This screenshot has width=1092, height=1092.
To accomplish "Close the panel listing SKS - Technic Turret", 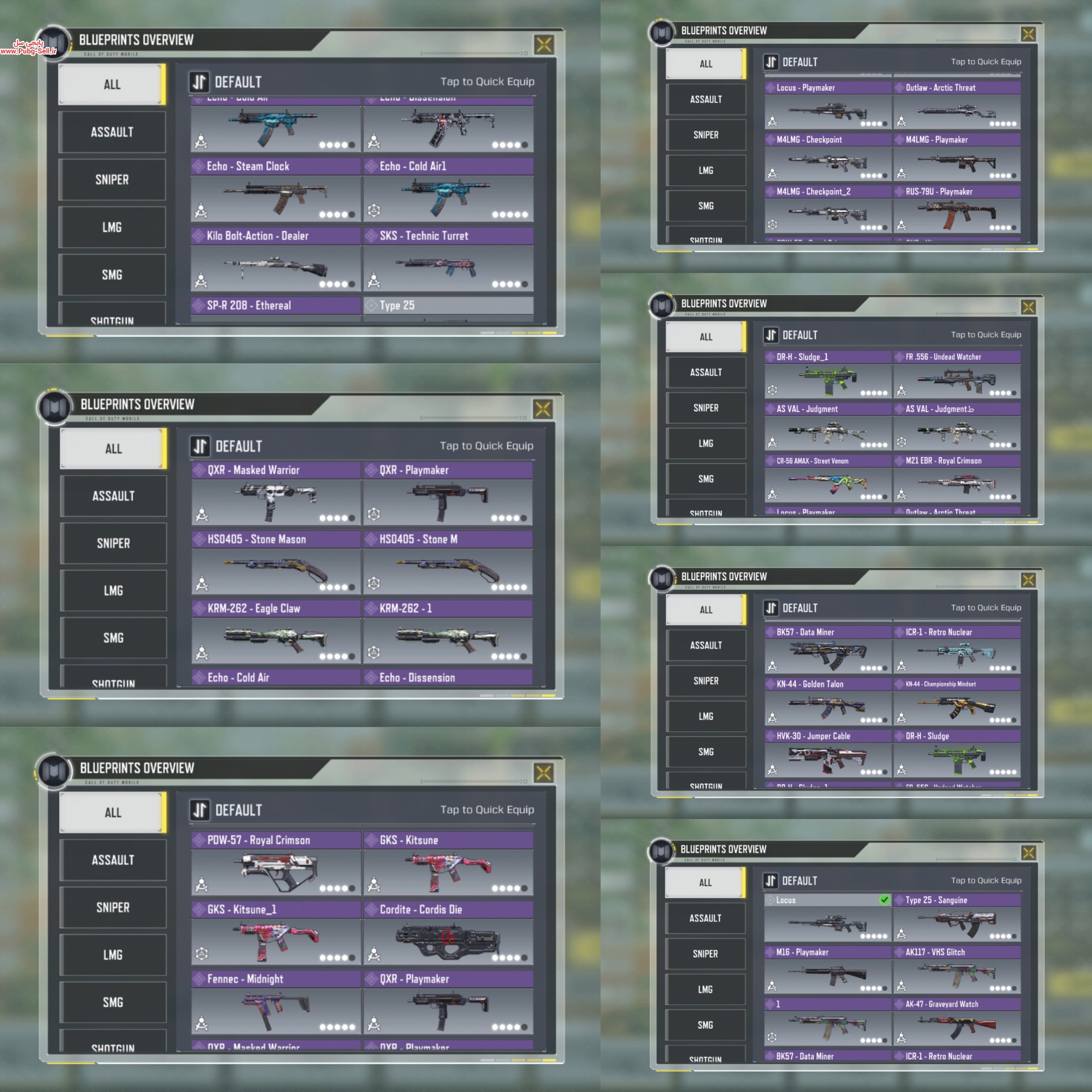I will click(x=544, y=45).
